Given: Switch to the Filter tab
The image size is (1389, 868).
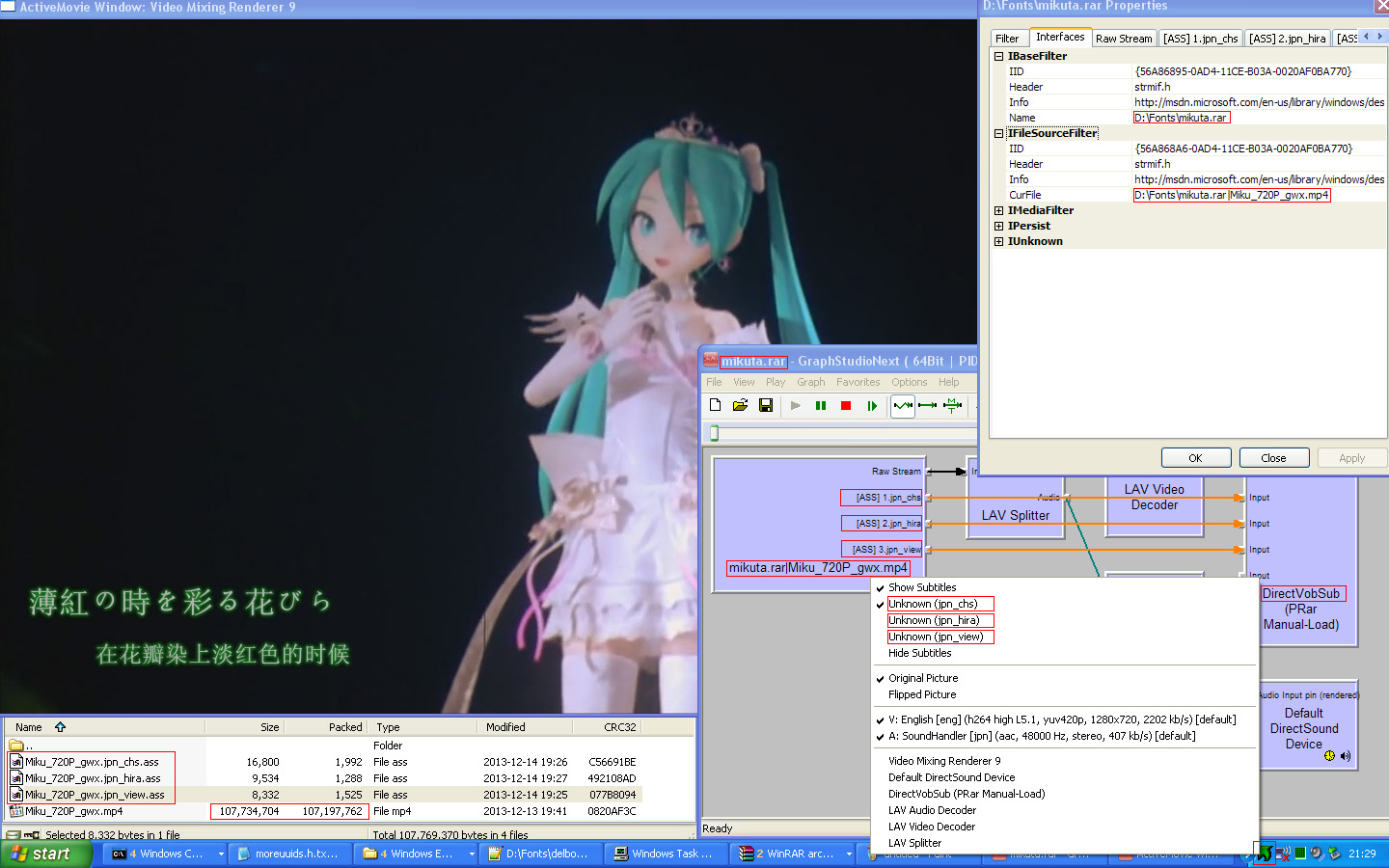Looking at the screenshot, I should (1007, 39).
